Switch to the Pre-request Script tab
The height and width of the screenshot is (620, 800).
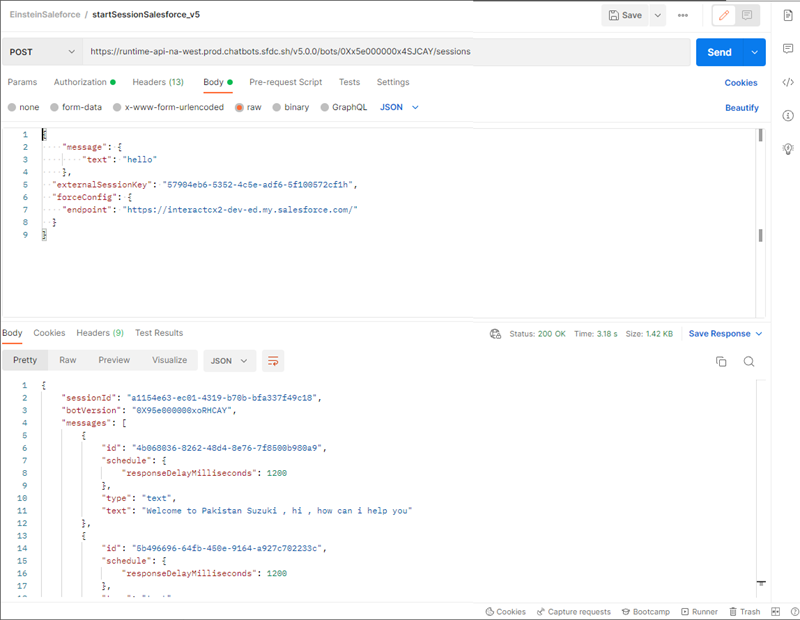tap(285, 82)
